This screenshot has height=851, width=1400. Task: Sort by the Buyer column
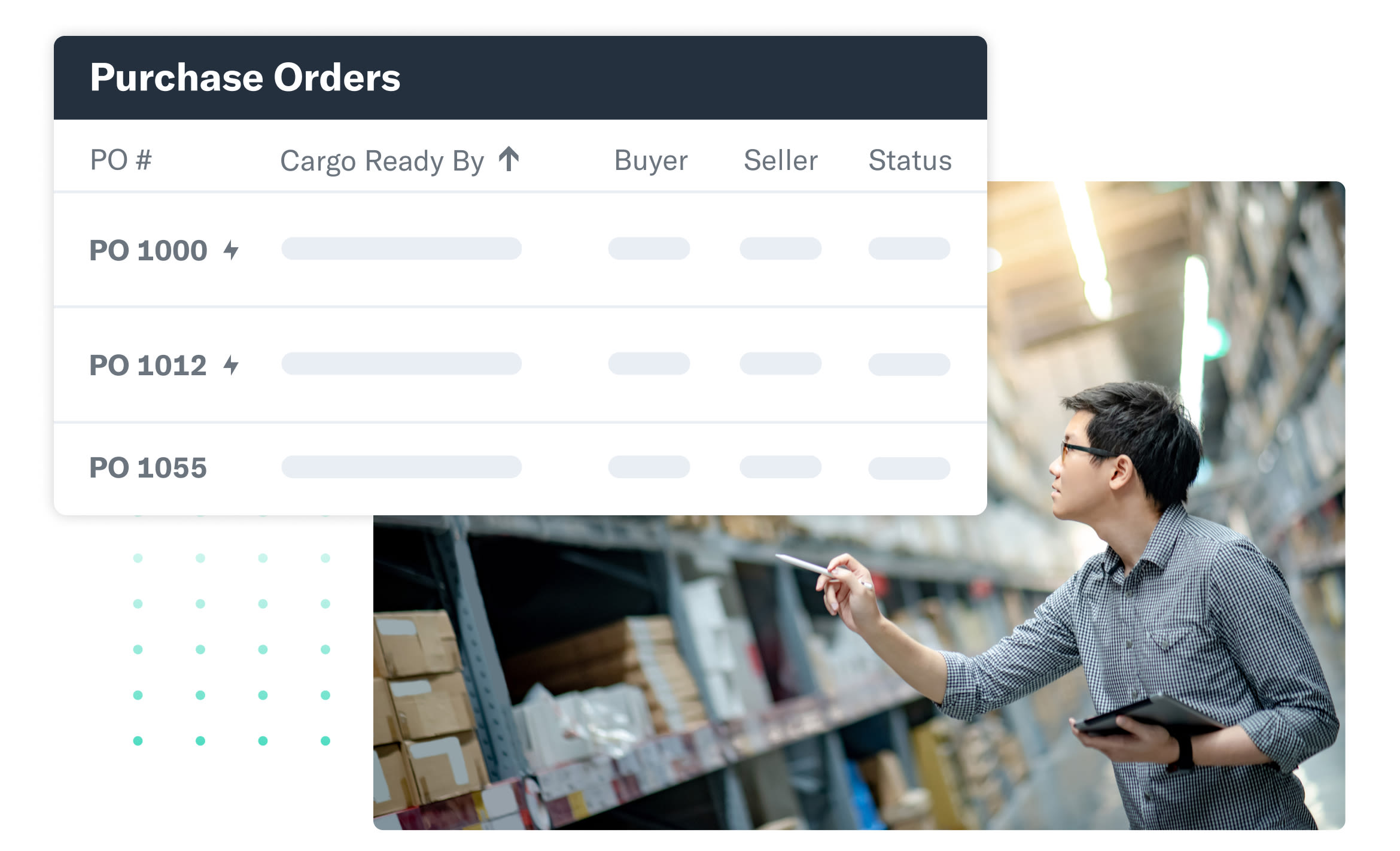tap(651, 160)
